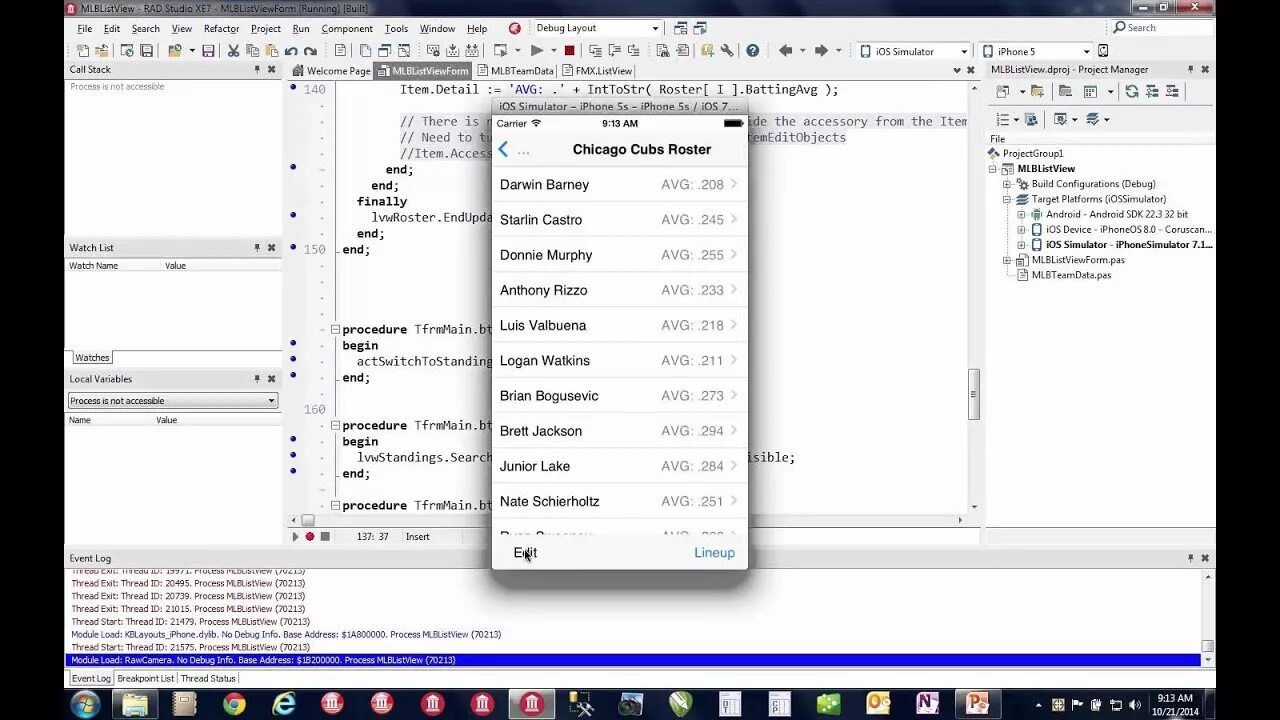Open the Local Variables process dropdown
Image resolution: width=1280 pixels, height=720 pixels.
(271, 401)
